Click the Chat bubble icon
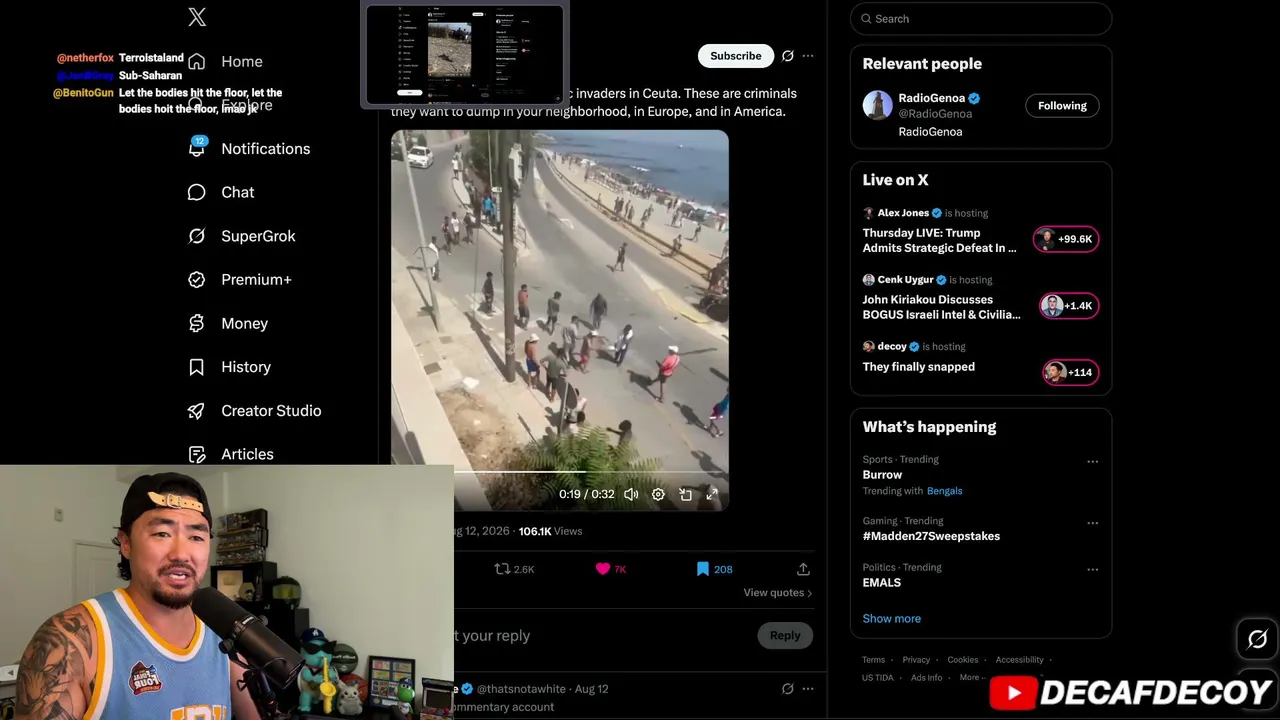Screen dimensions: 1280x720 pos(197,192)
